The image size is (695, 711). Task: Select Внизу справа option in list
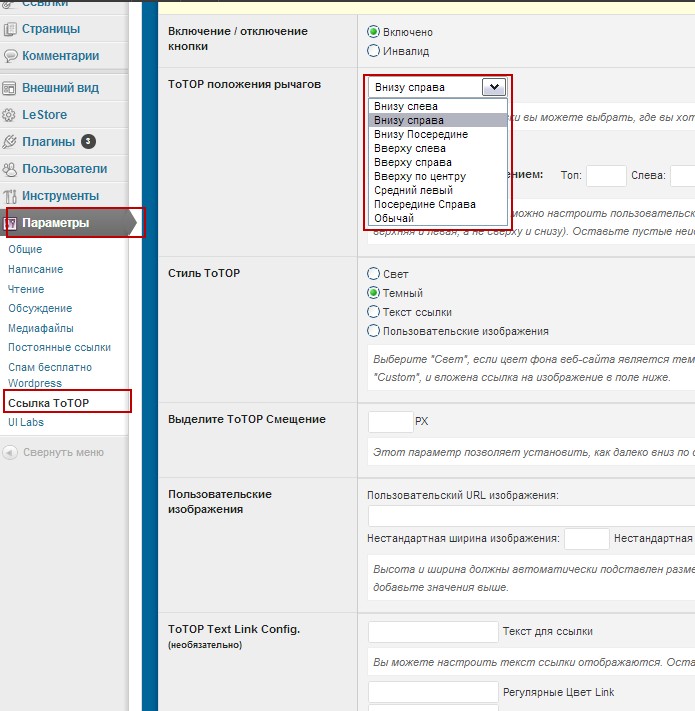[x=438, y=120]
